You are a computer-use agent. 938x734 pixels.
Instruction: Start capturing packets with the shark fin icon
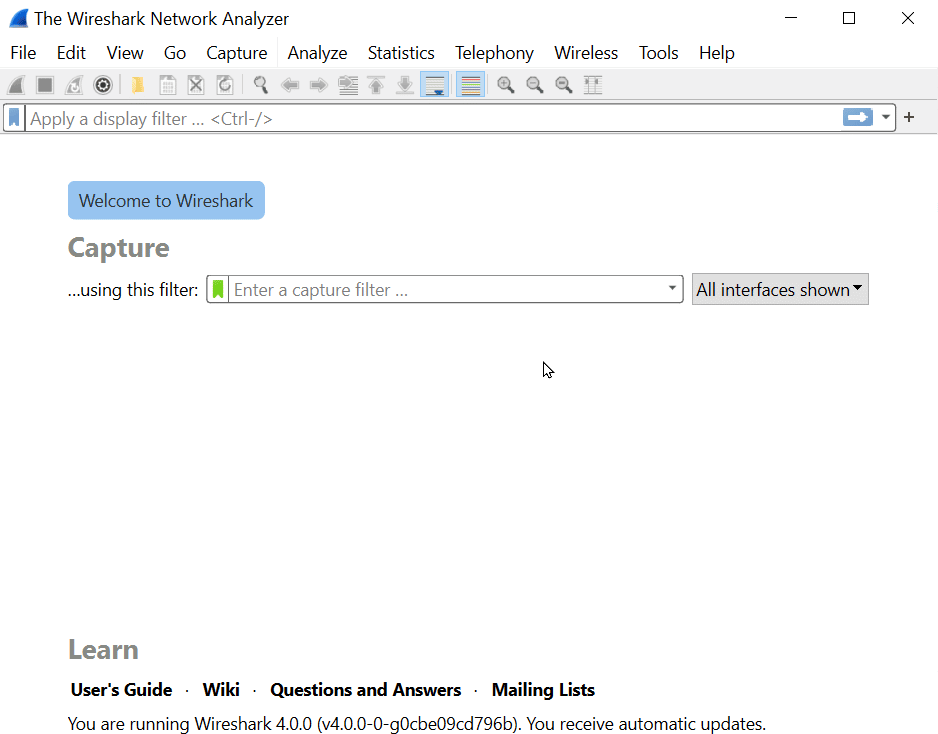click(x=16, y=85)
